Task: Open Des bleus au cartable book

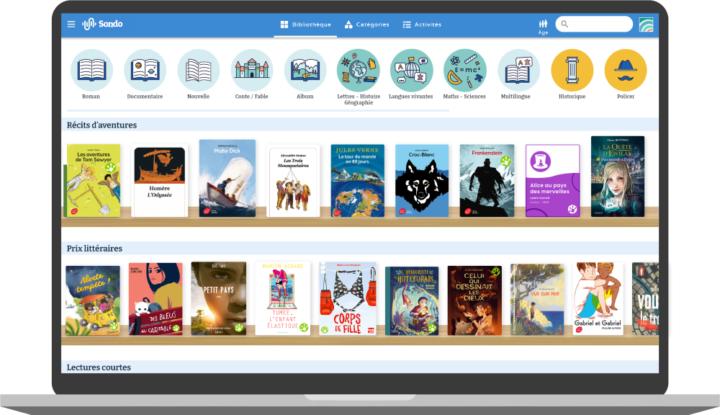Action: [x=156, y=299]
